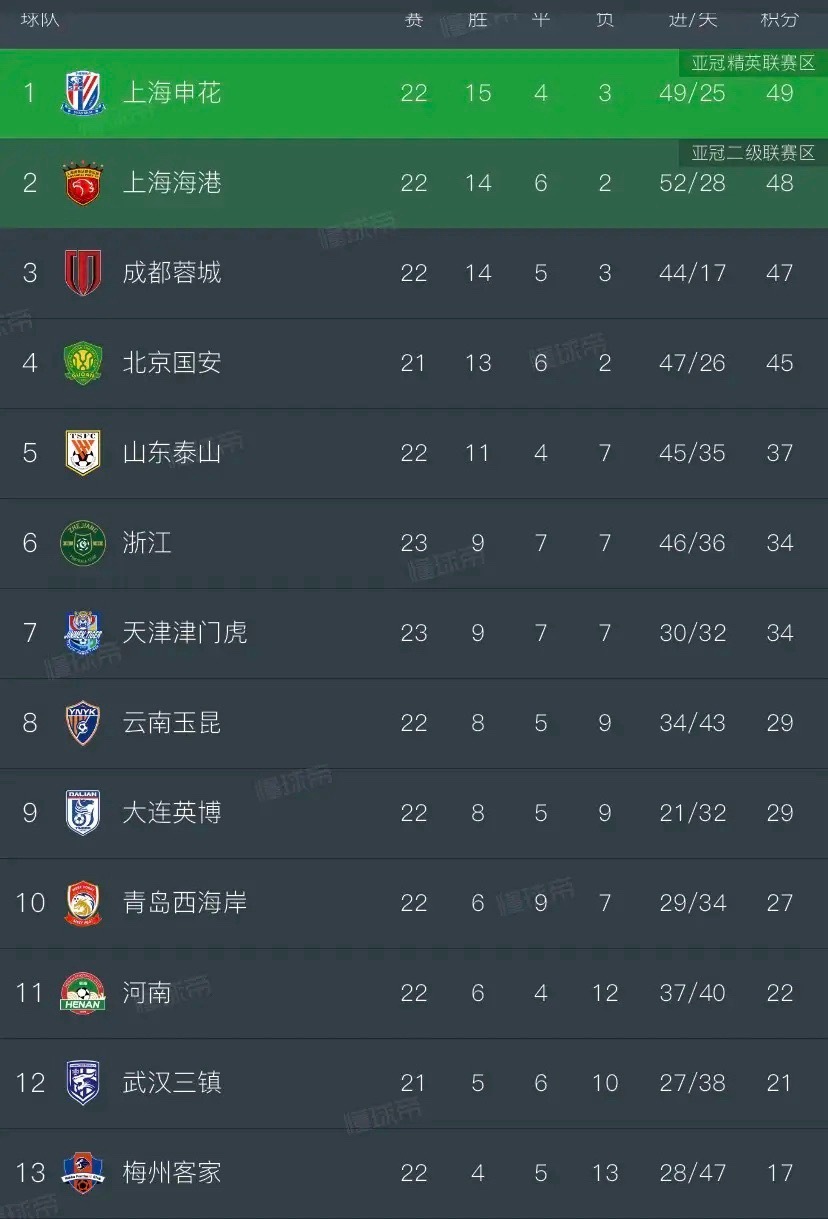Open the Qingdao West Coast (青岛西海岸) crest
Screen dimensions: 828x1219
click(83, 903)
